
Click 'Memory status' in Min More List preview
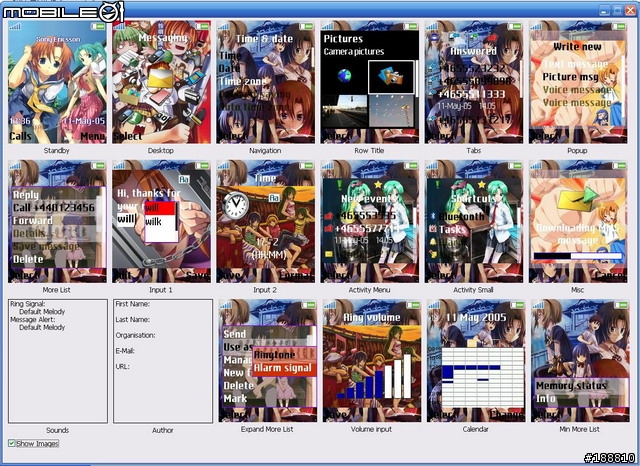pos(571,386)
